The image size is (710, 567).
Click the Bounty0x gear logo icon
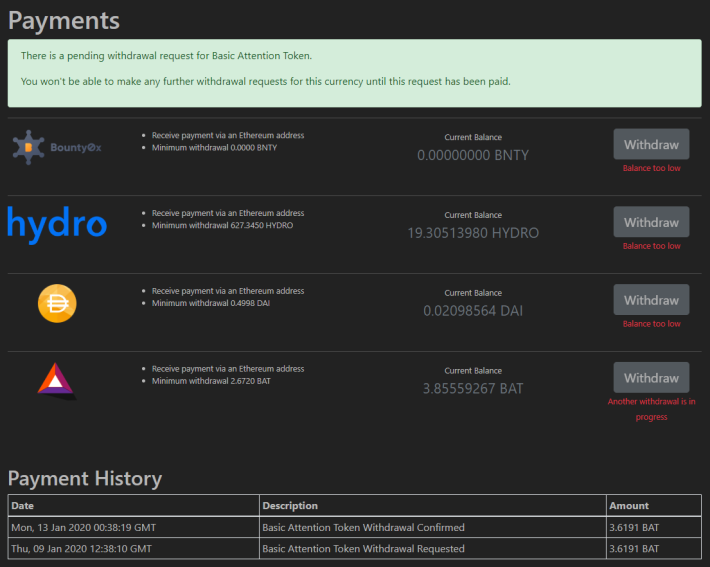coord(28,147)
